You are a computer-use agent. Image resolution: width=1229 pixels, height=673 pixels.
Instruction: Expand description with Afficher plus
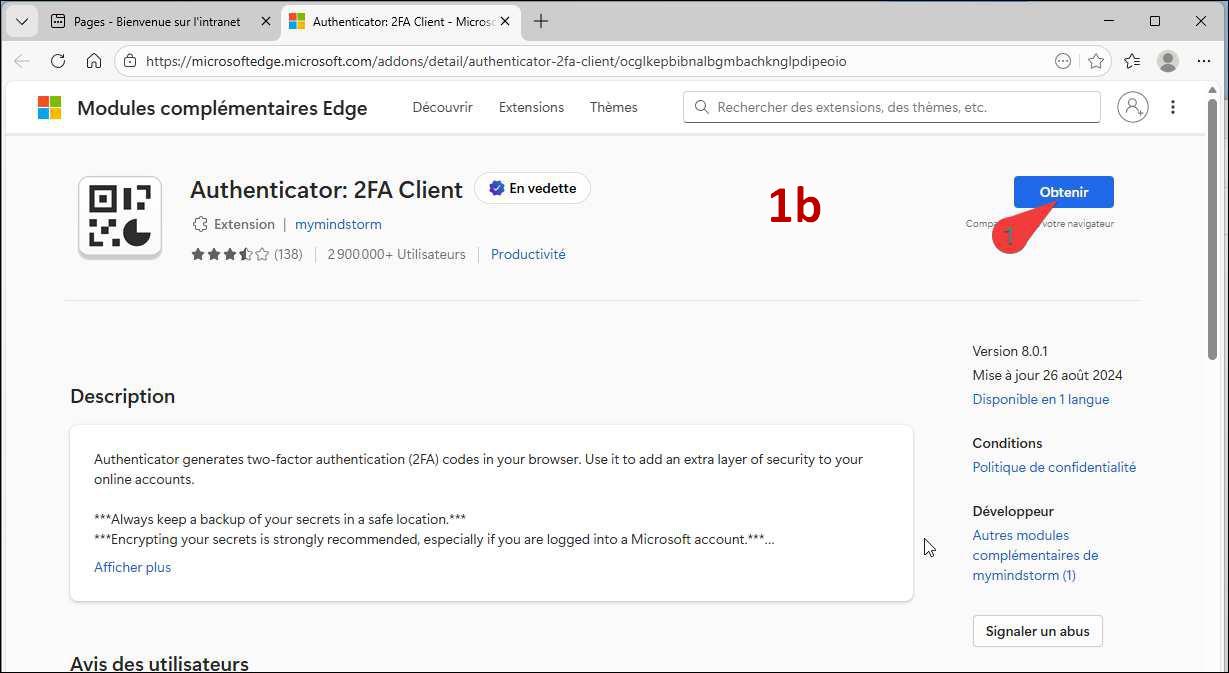132,567
